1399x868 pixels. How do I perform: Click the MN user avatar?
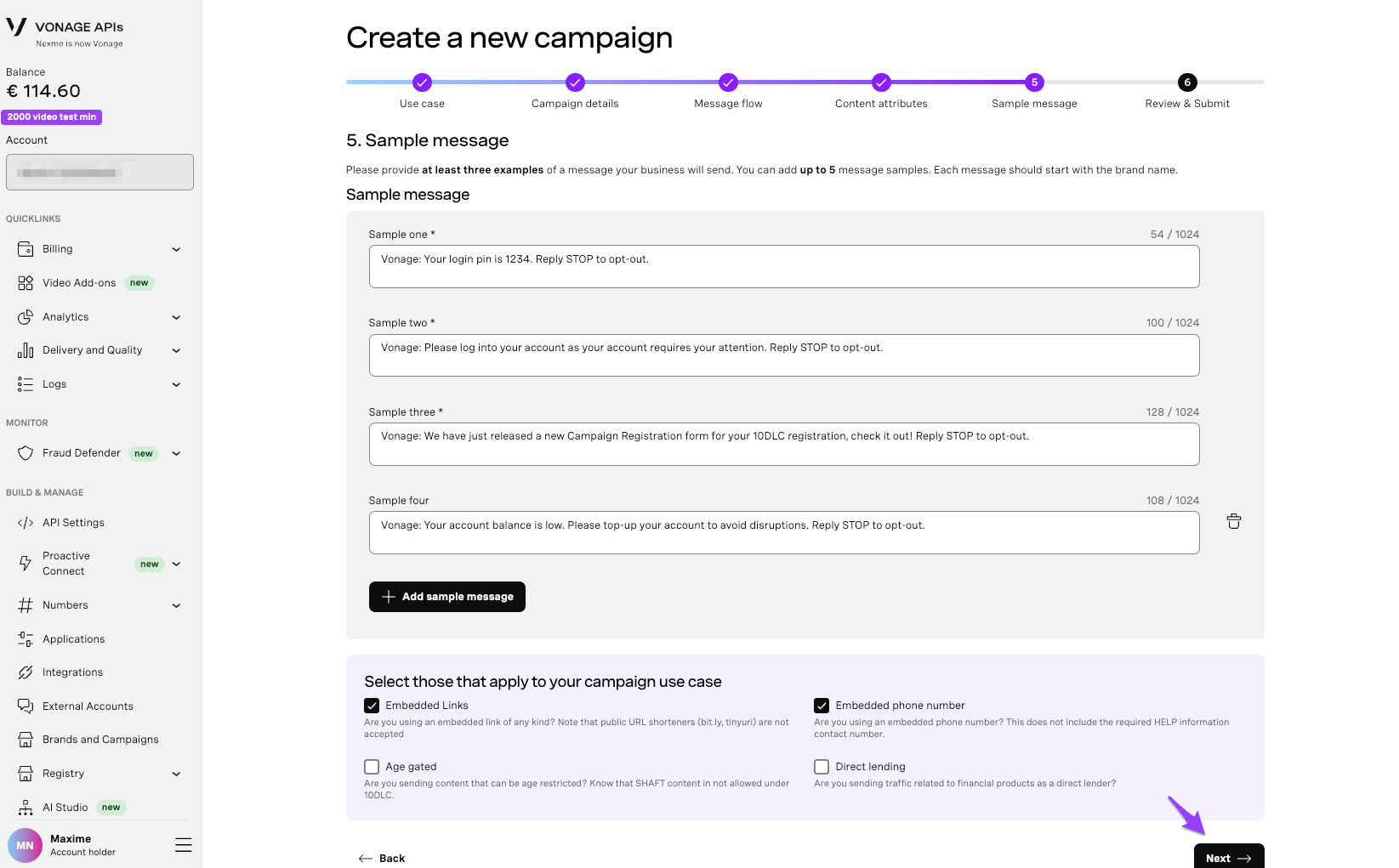point(25,845)
